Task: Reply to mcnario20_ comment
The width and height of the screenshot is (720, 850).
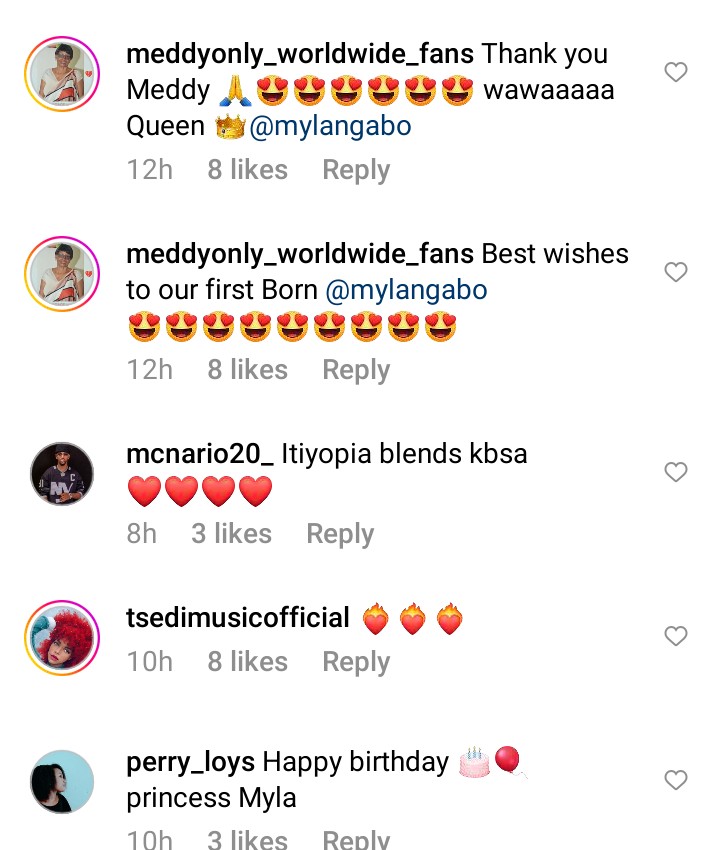Action: (340, 534)
